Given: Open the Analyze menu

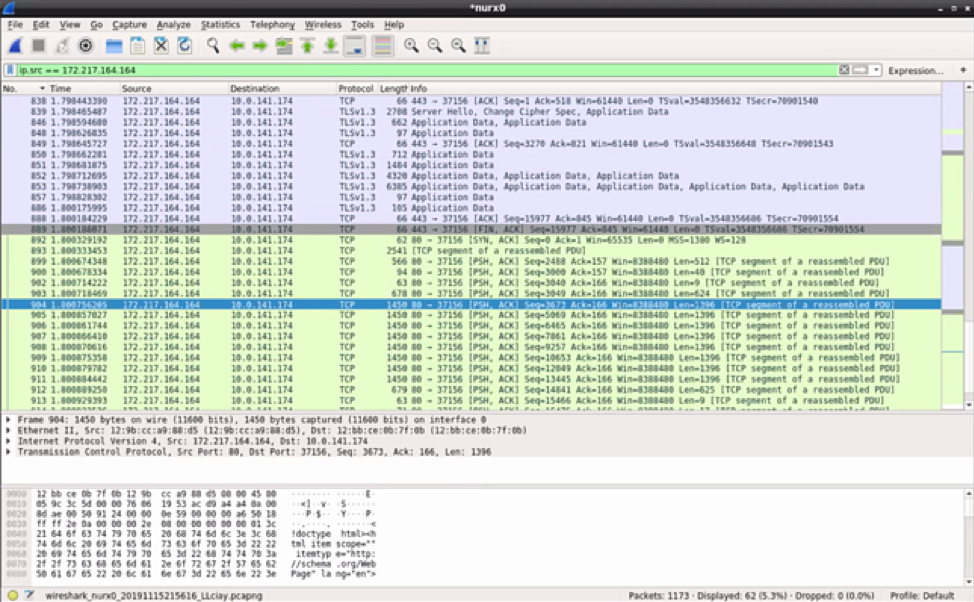Looking at the screenshot, I should [x=173, y=25].
